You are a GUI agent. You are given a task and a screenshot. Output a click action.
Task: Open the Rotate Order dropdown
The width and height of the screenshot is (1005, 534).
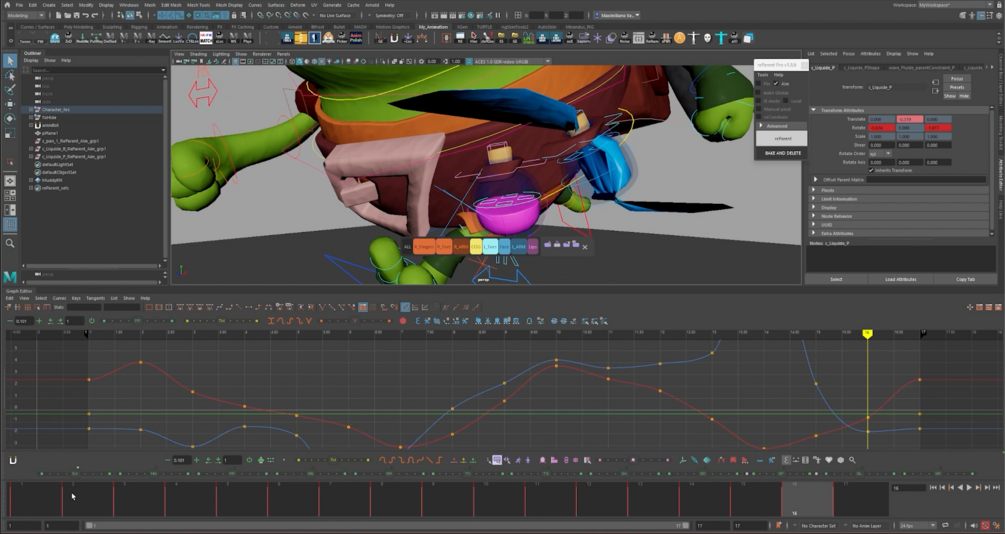point(880,154)
